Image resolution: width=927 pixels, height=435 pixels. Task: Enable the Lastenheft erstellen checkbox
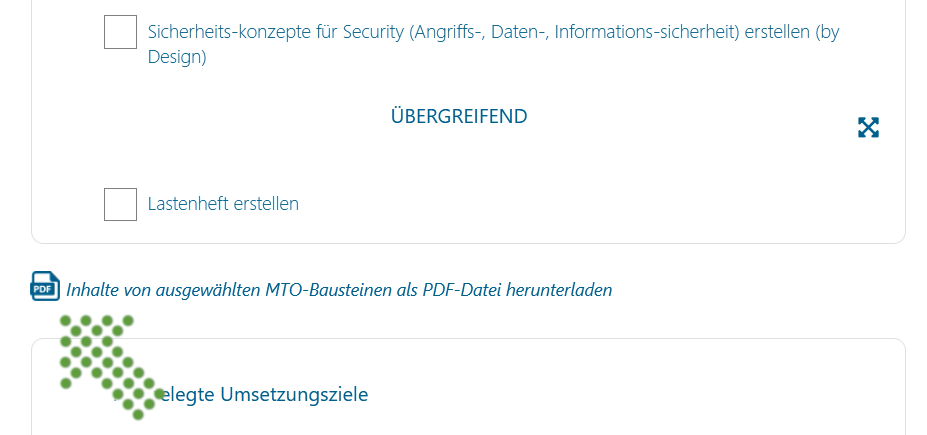tap(121, 204)
